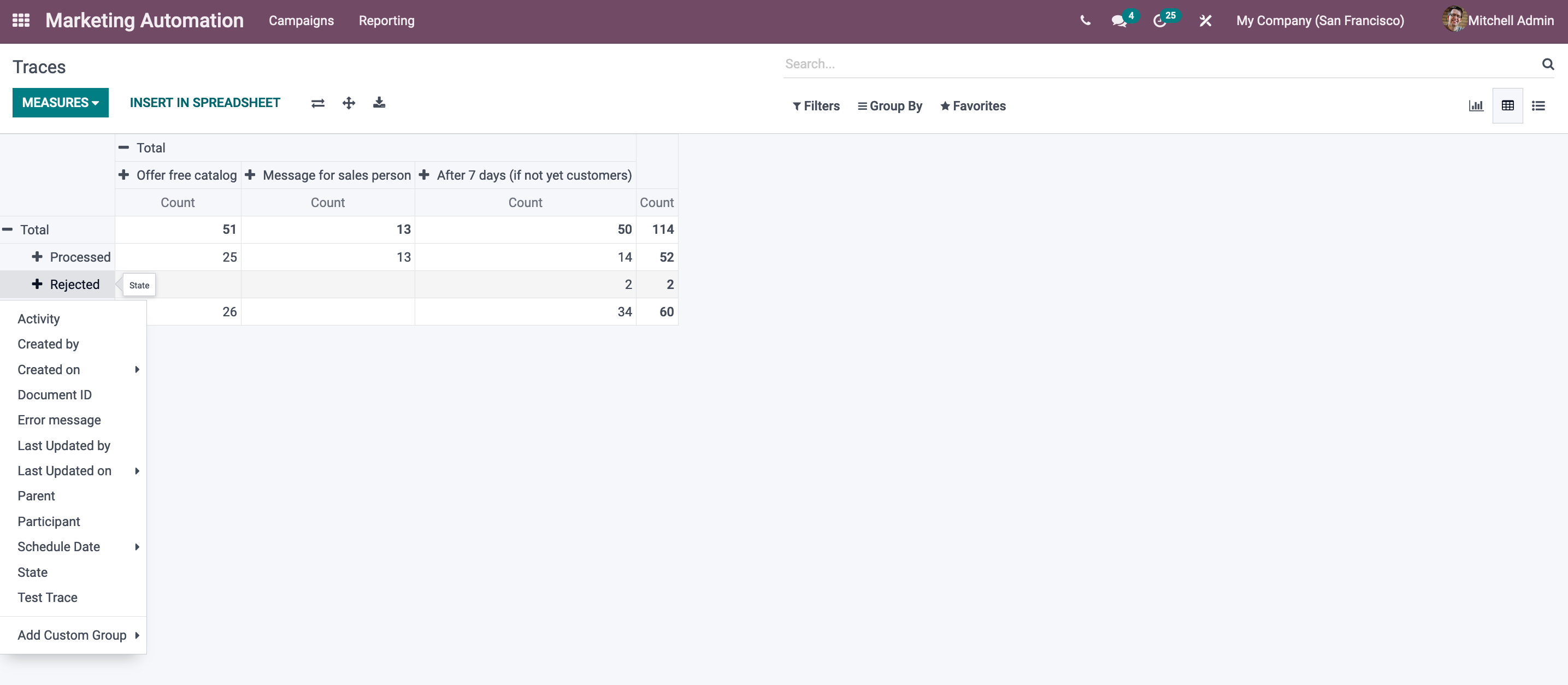This screenshot has width=1568, height=685.
Task: Open the Campaigns menu
Action: pyautogui.click(x=301, y=21)
